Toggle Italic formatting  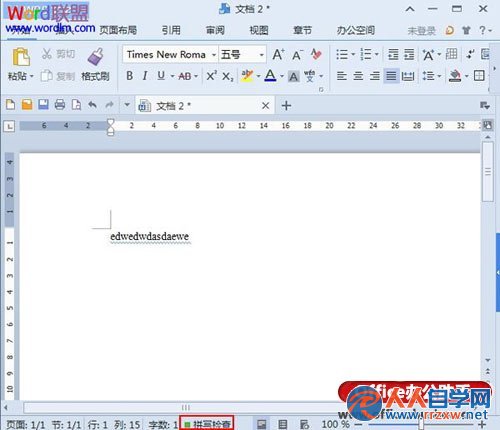point(145,76)
